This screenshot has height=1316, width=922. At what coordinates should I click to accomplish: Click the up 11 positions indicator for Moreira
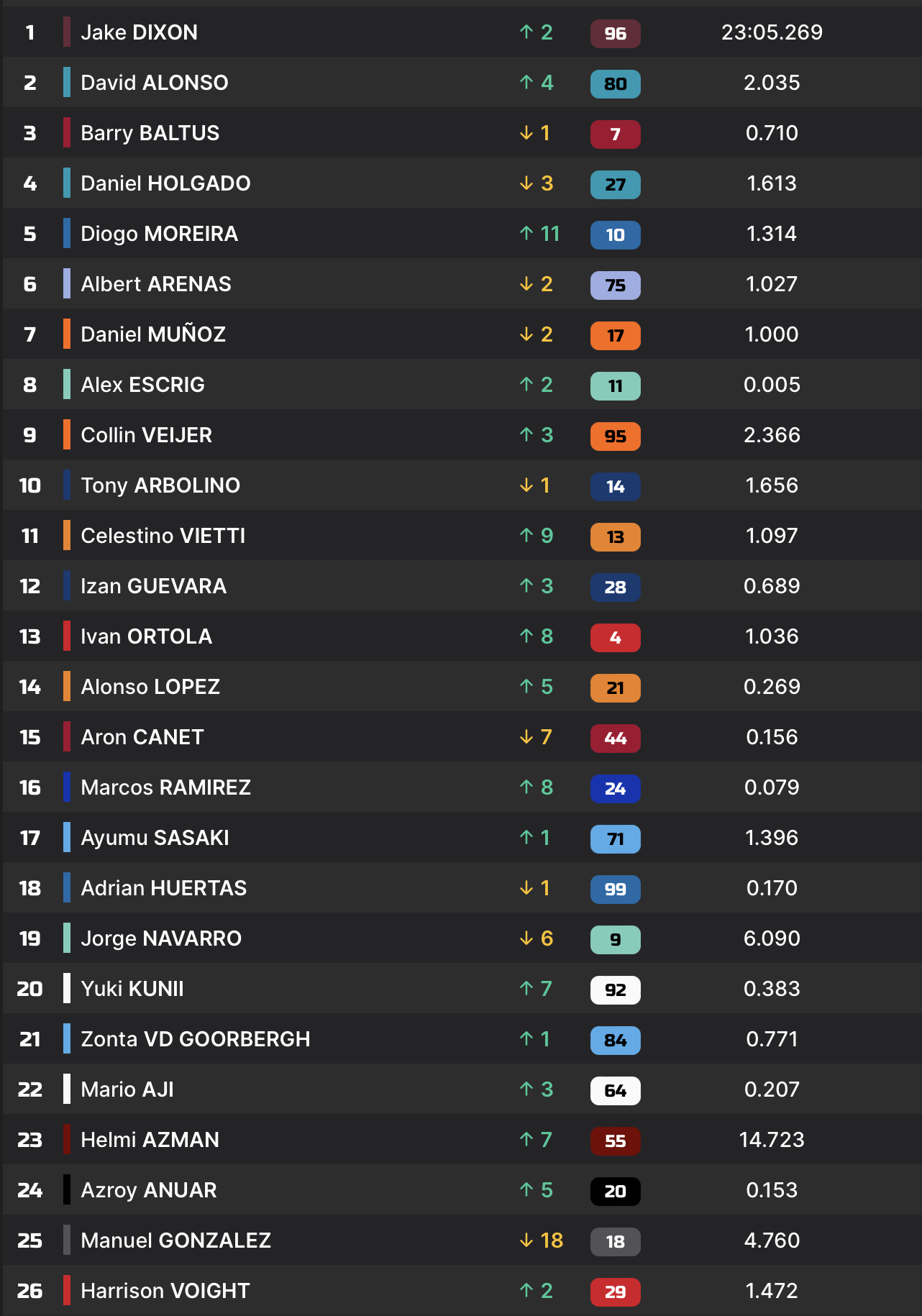(539, 234)
